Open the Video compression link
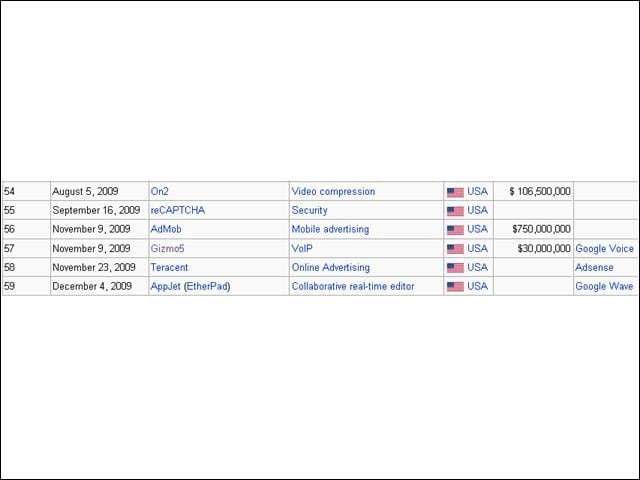Screen dimensions: 640x480 coord(333,191)
